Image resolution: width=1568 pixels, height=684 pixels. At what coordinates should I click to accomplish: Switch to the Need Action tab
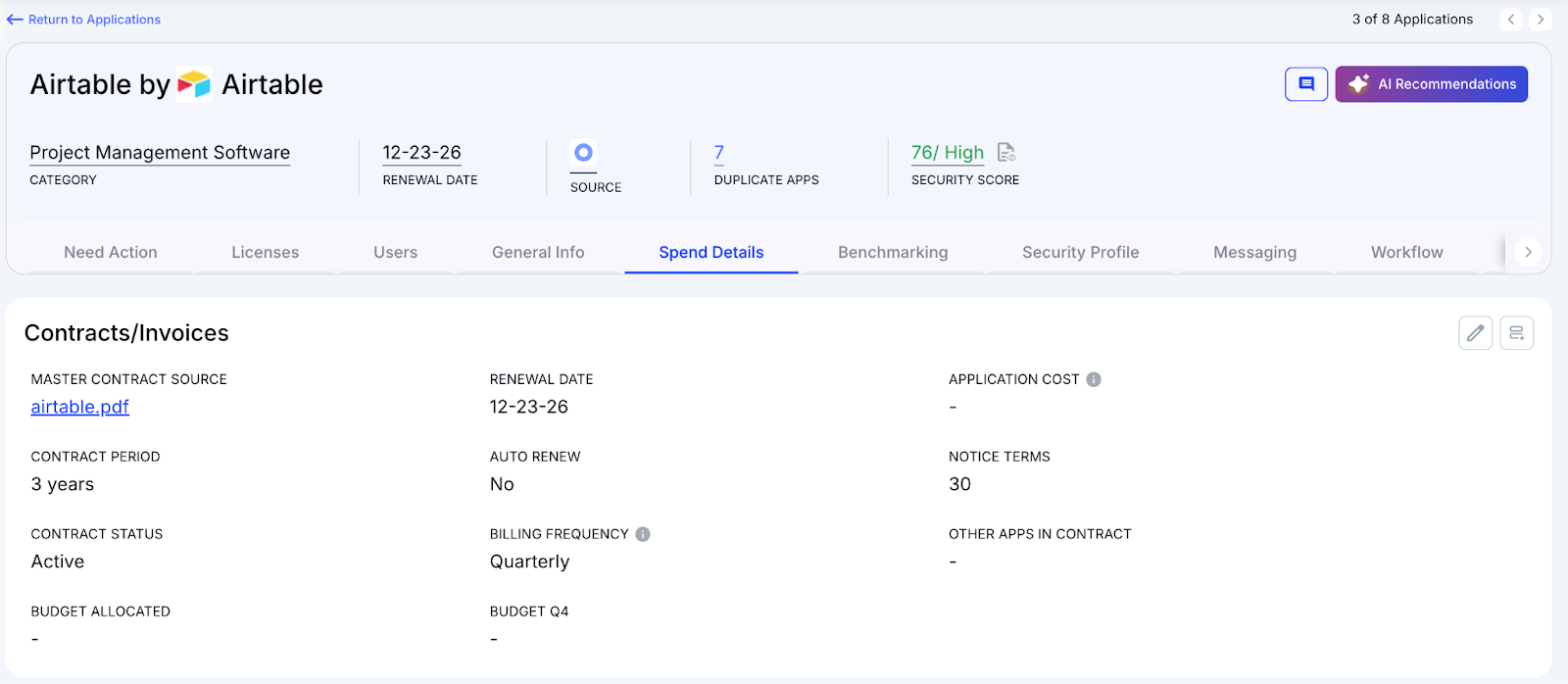pyautogui.click(x=111, y=252)
